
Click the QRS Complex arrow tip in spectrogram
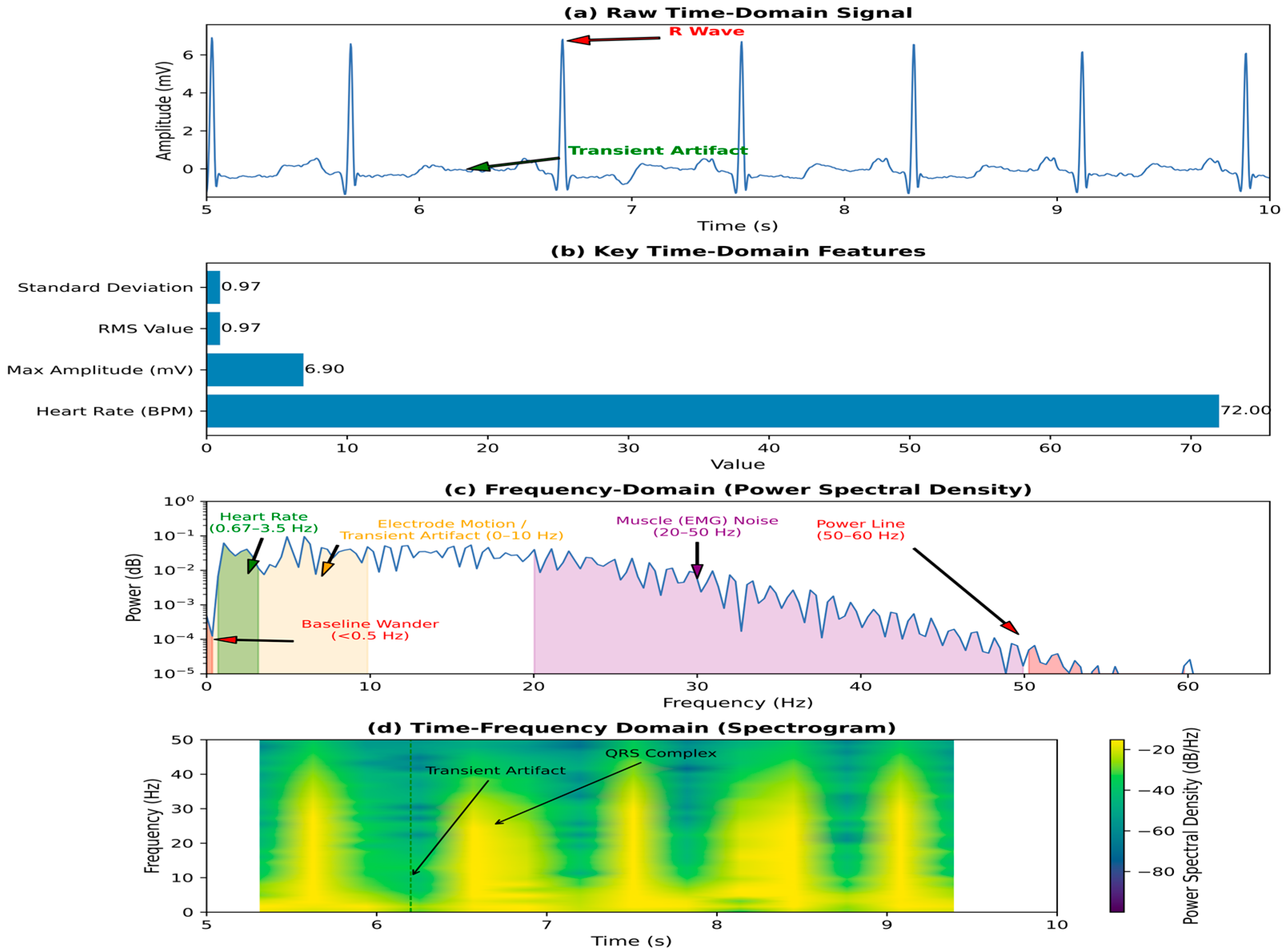497,824
